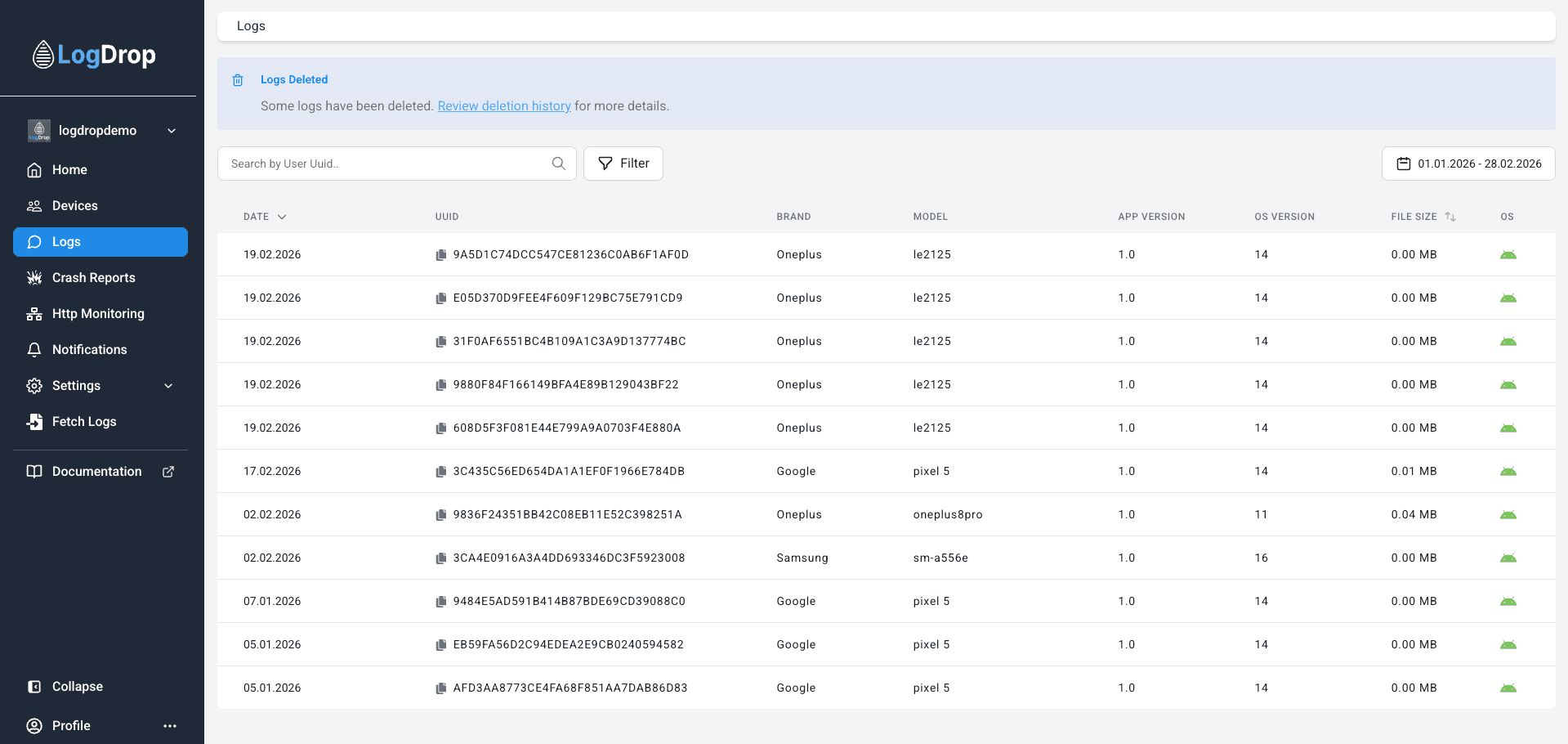Image resolution: width=1568 pixels, height=744 pixels.
Task: Click the 07.01.2026 date cell
Action: [x=272, y=602]
